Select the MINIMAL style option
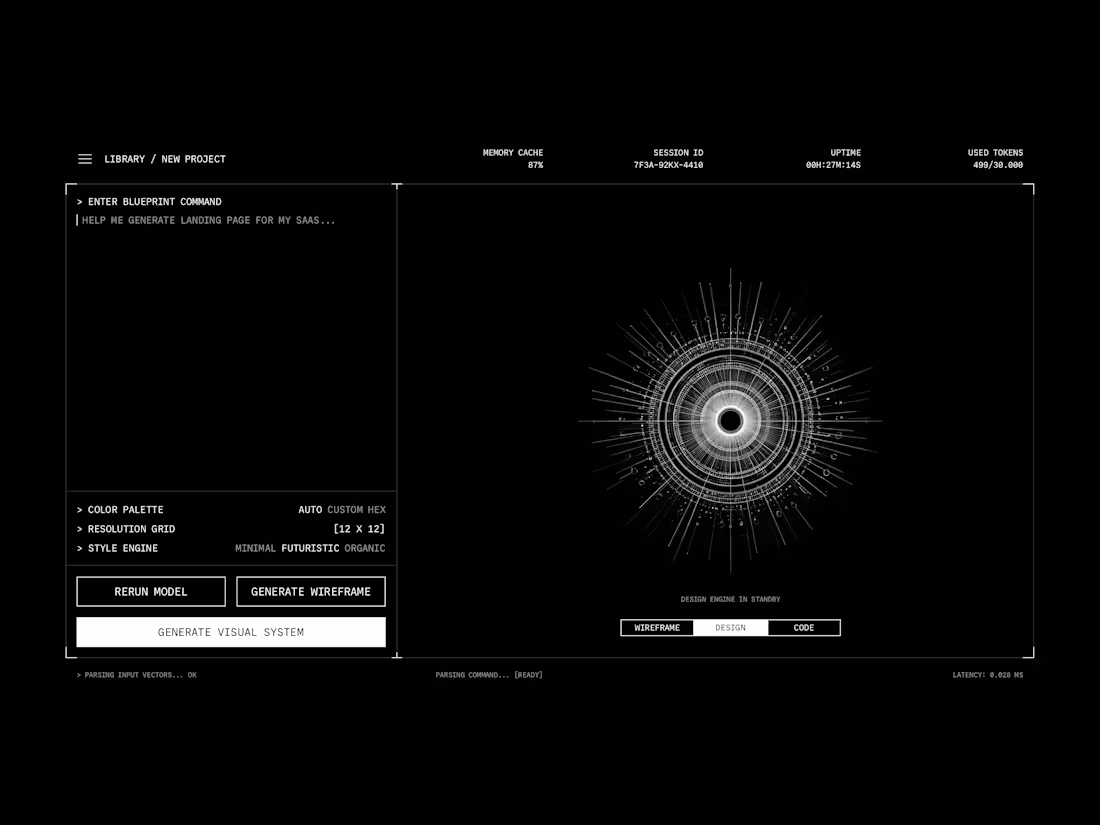The width and height of the screenshot is (1100, 825). click(255, 548)
